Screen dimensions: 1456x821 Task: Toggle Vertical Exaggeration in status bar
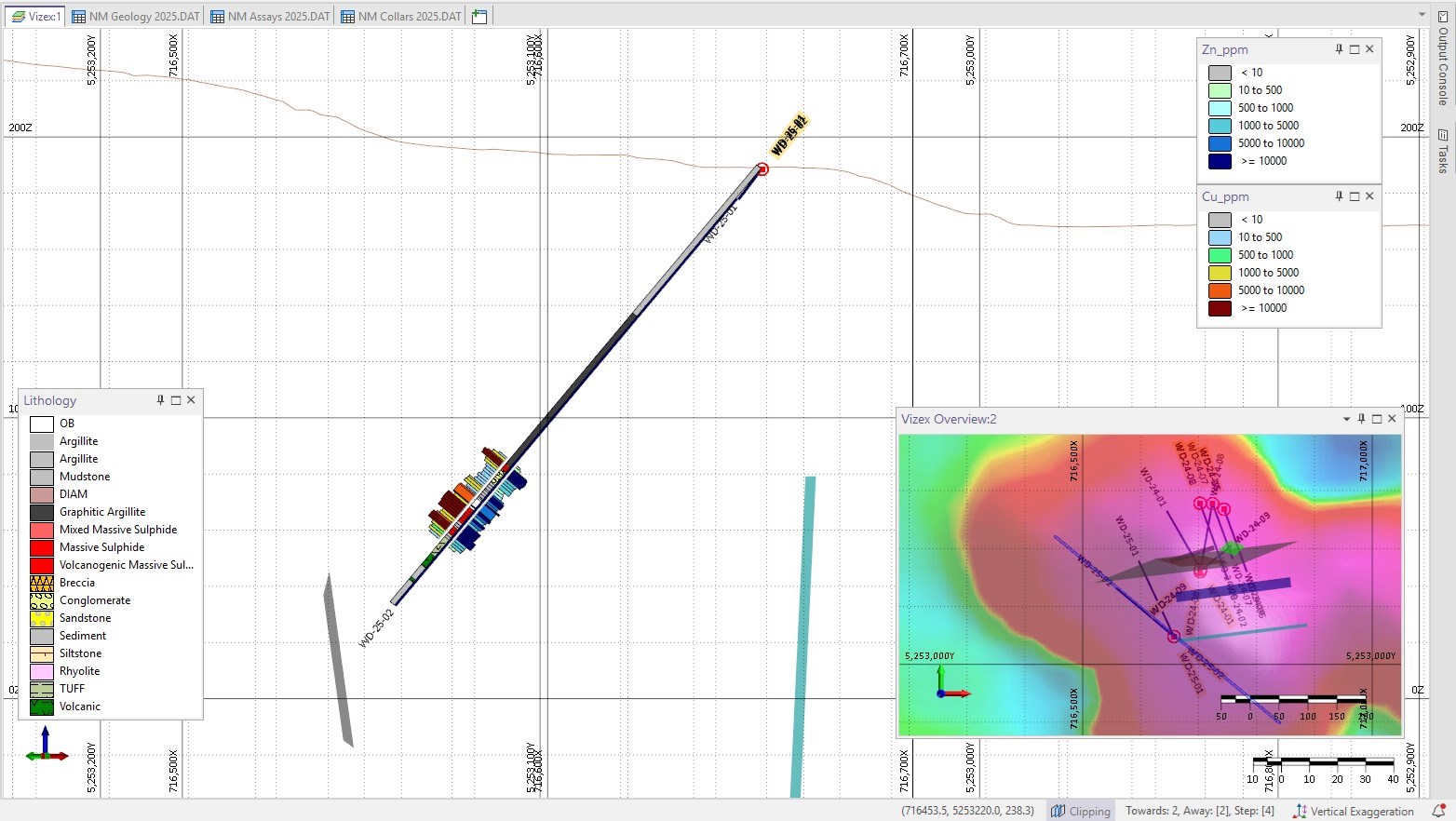[x=1353, y=811]
